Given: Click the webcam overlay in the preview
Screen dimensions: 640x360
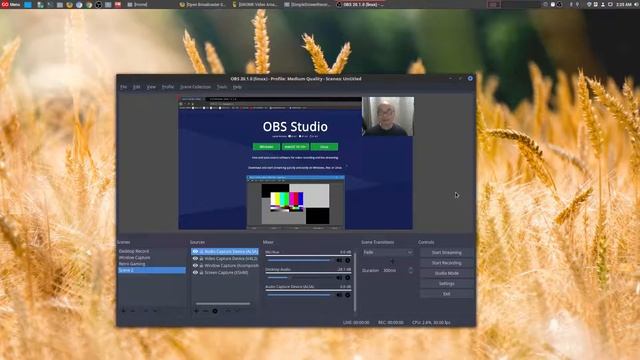Looking at the screenshot, I should (x=388, y=116).
